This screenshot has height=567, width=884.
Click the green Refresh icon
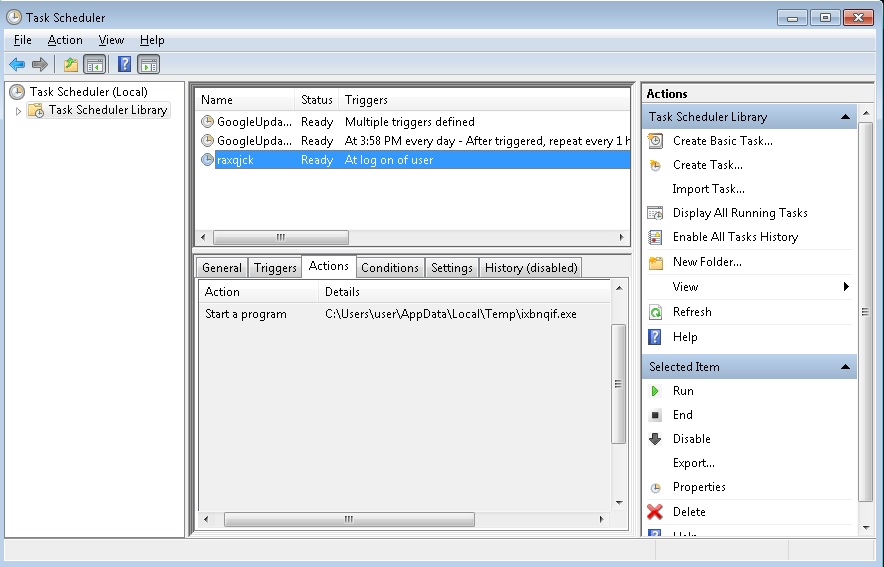coord(655,312)
